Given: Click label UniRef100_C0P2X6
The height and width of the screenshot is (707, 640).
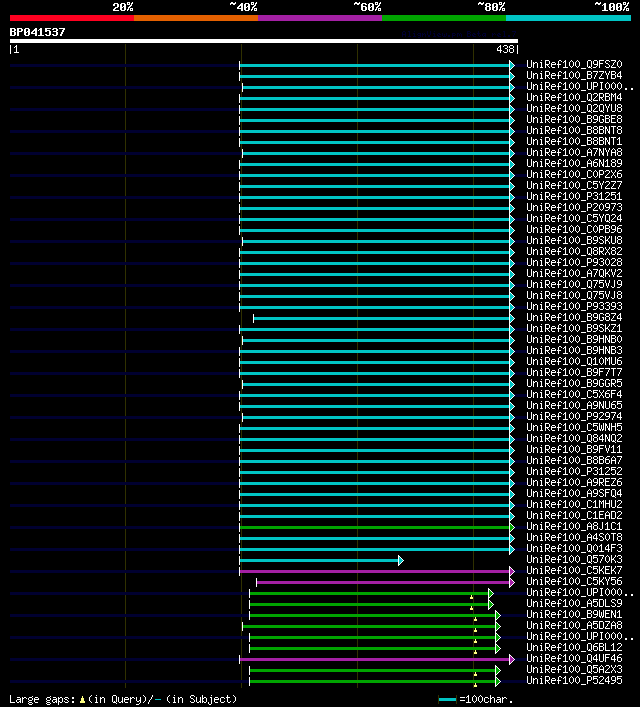Looking at the screenshot, I should [574, 174].
